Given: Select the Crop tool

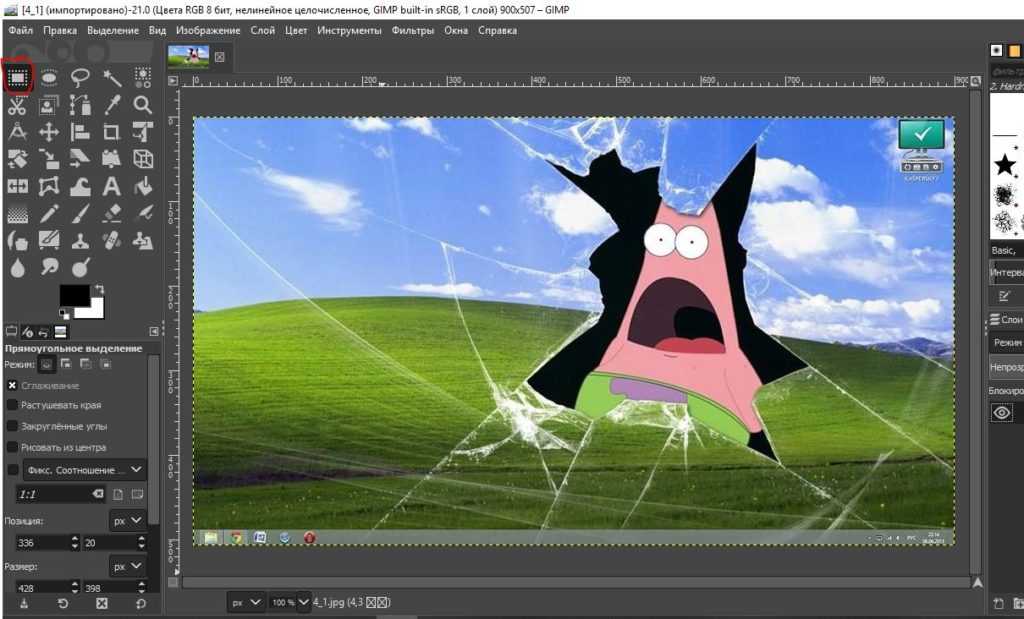Looking at the screenshot, I should [x=112, y=133].
